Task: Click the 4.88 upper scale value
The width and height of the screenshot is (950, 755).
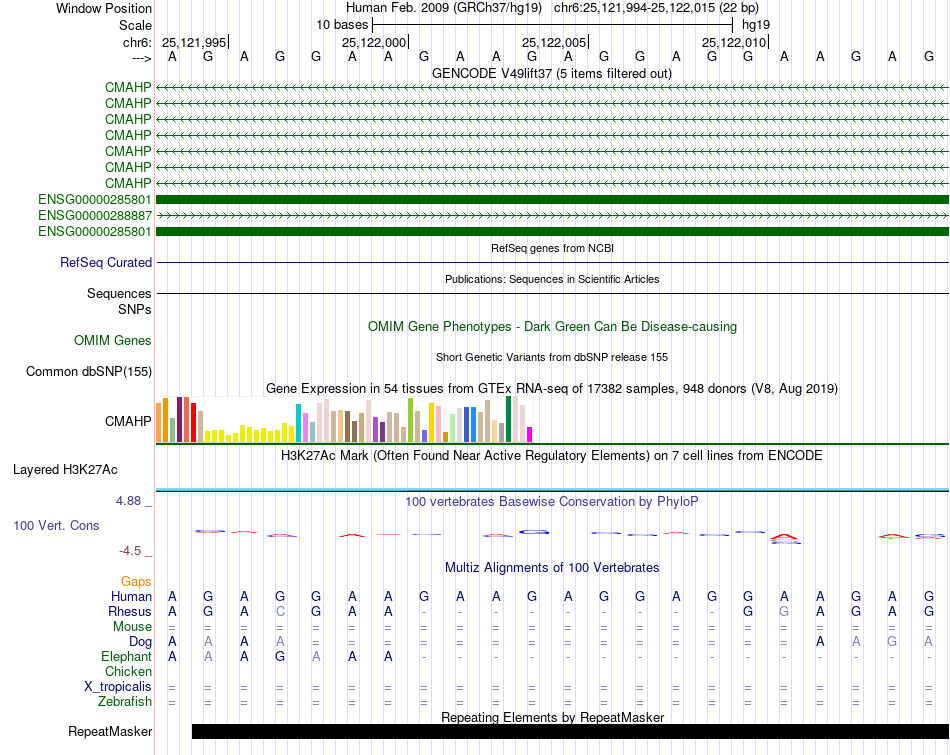Action: coord(128,501)
